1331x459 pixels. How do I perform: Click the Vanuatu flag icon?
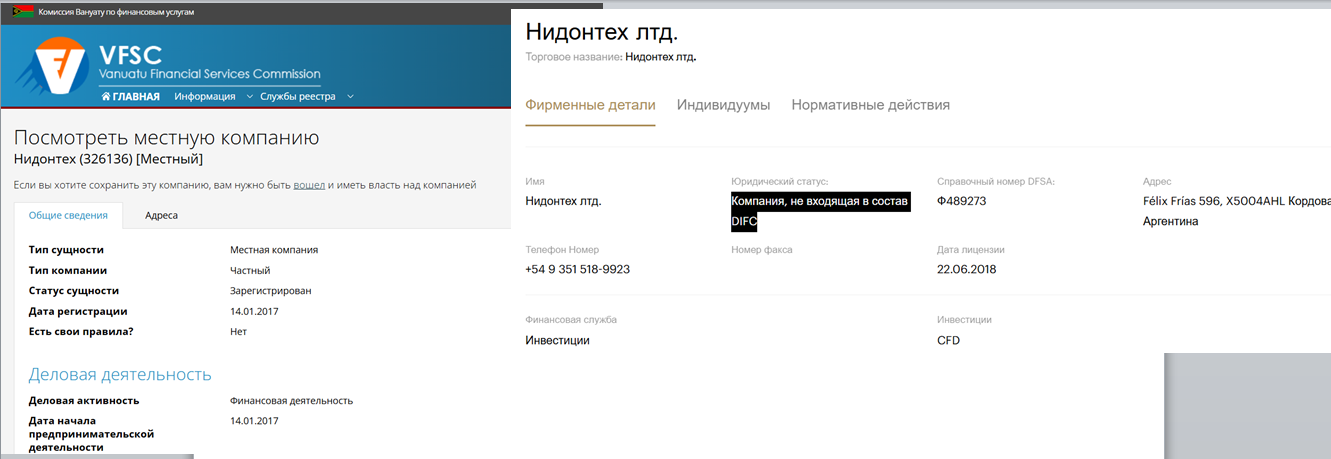(23, 12)
